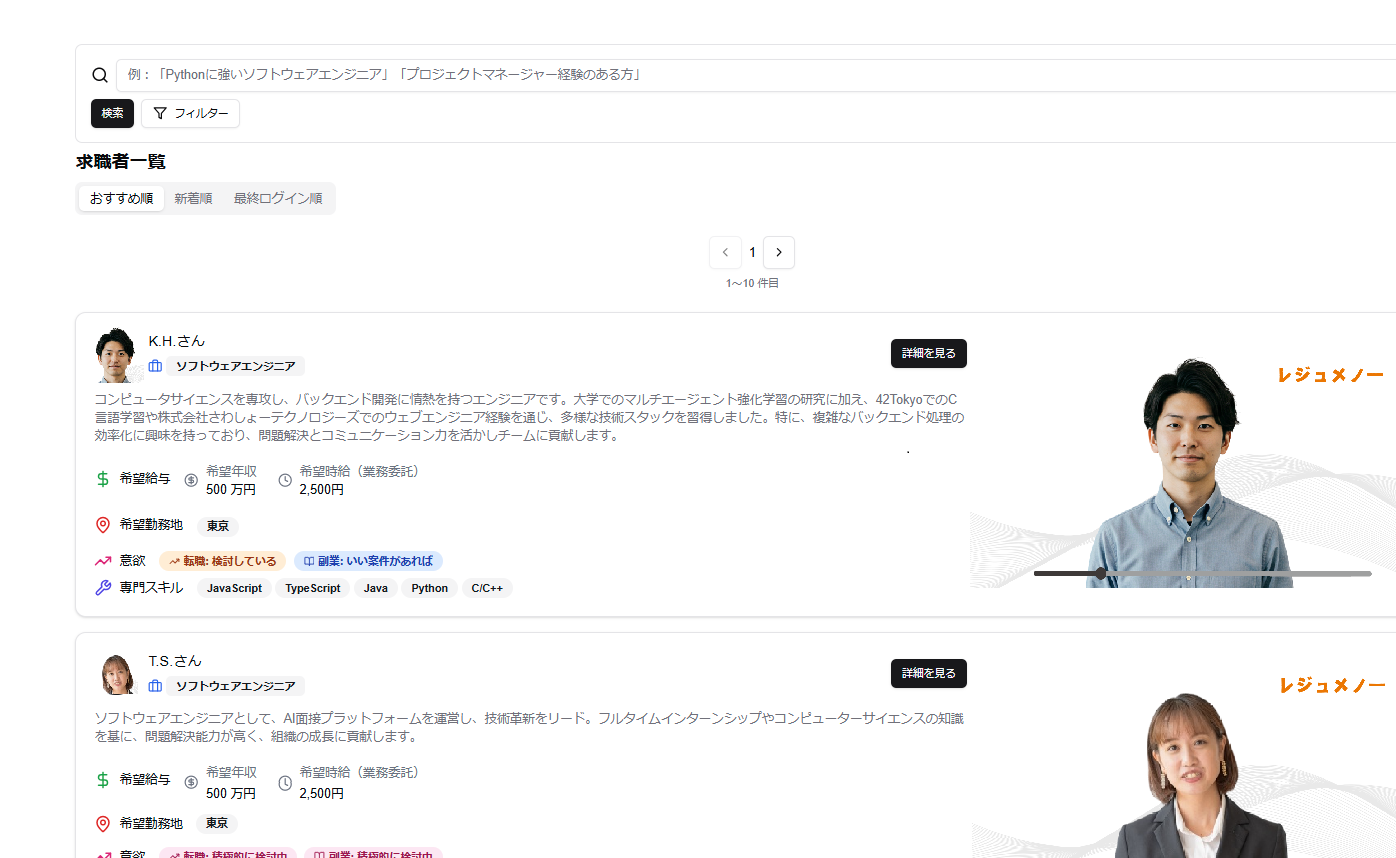Select page number 1 in pagination
This screenshot has width=1396, height=858.
click(752, 252)
